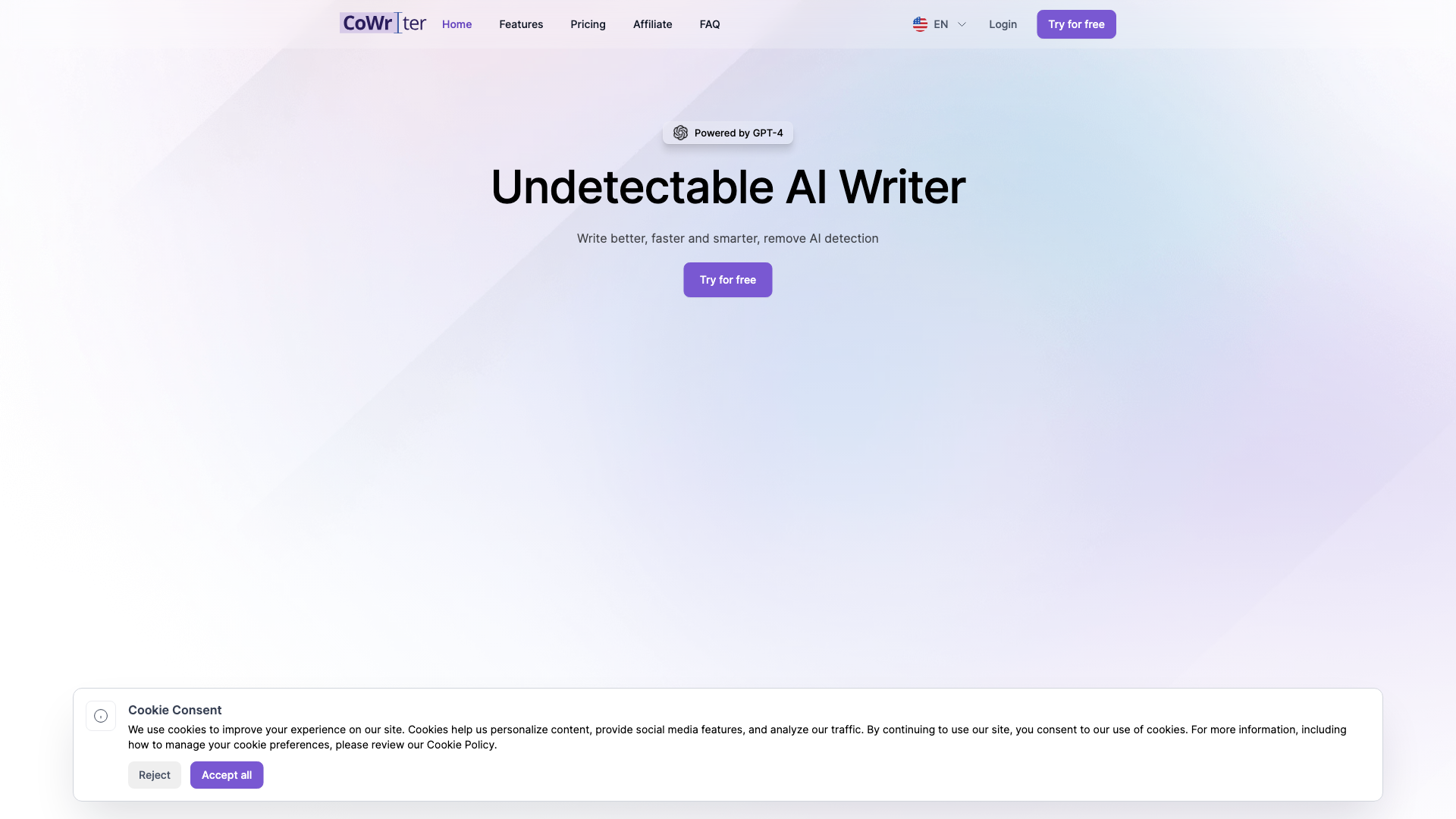Select the Pricing menu item

pos(587,24)
